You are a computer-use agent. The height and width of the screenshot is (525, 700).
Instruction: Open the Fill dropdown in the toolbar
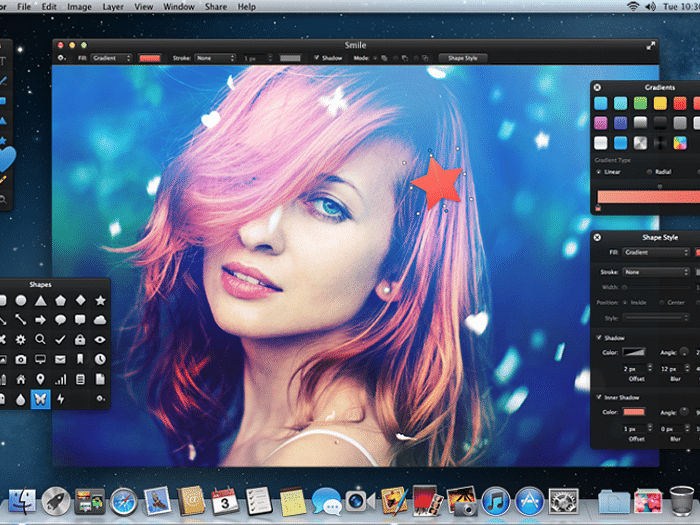pyautogui.click(x=109, y=58)
